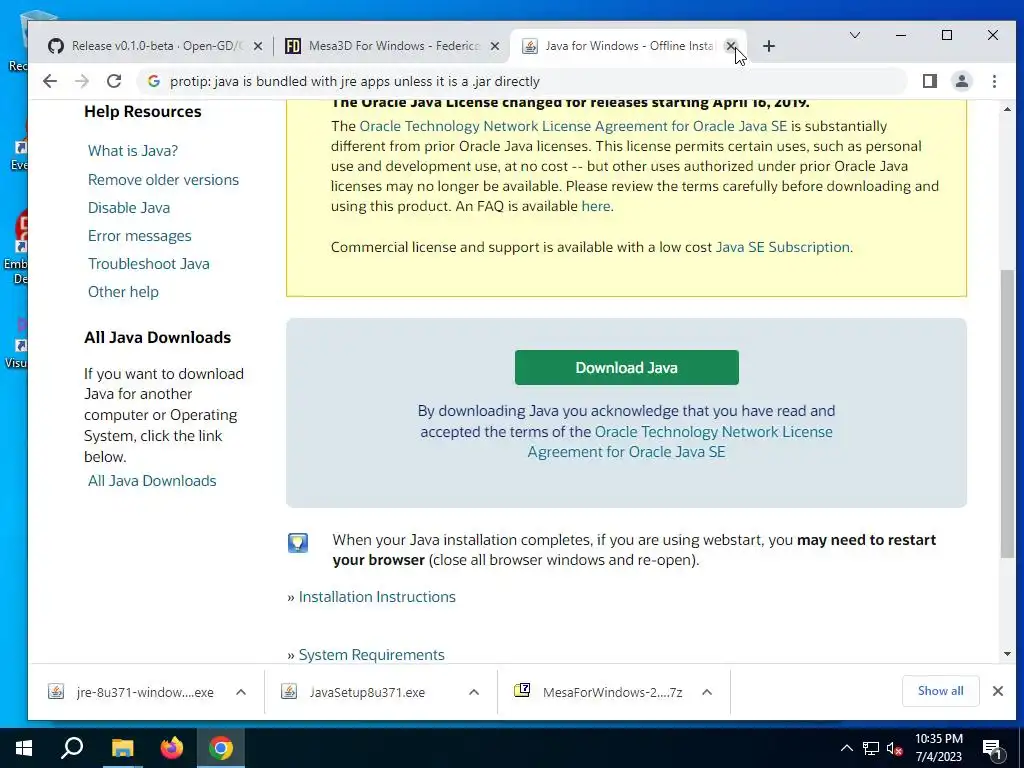The width and height of the screenshot is (1024, 768).
Task: Click the vertical scrollbar thumb
Action: 1007,413
